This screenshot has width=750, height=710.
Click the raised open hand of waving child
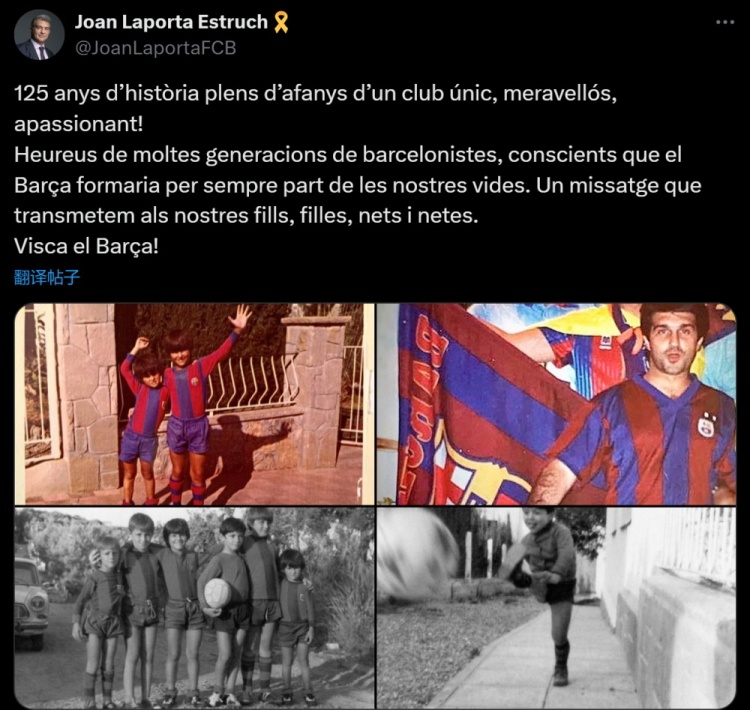239,317
